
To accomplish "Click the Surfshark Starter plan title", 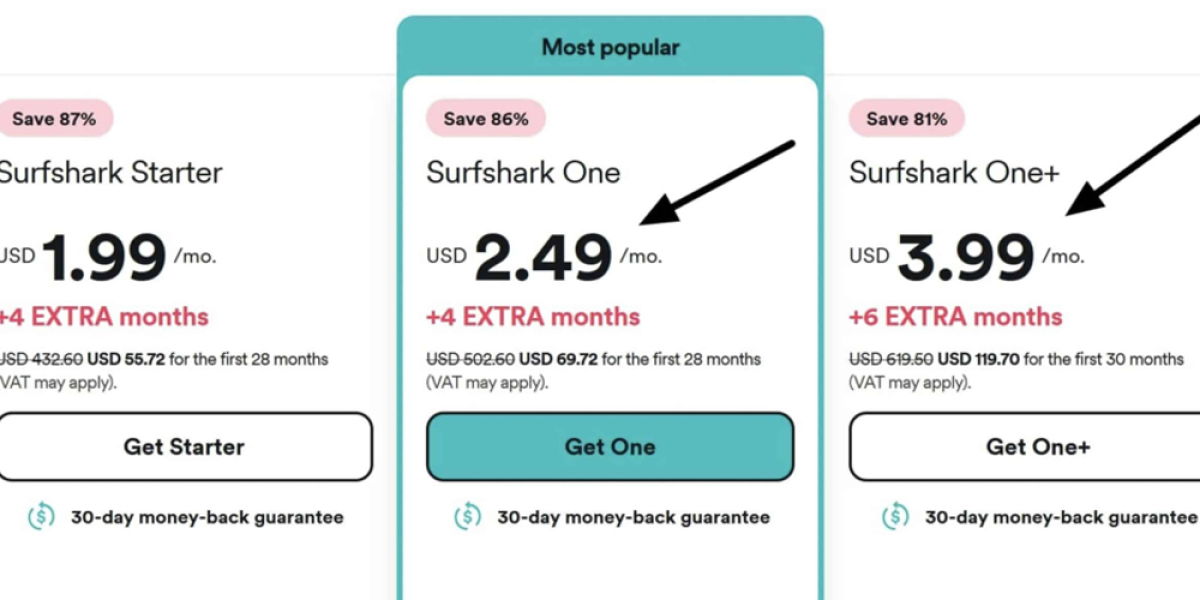I will pos(110,172).
